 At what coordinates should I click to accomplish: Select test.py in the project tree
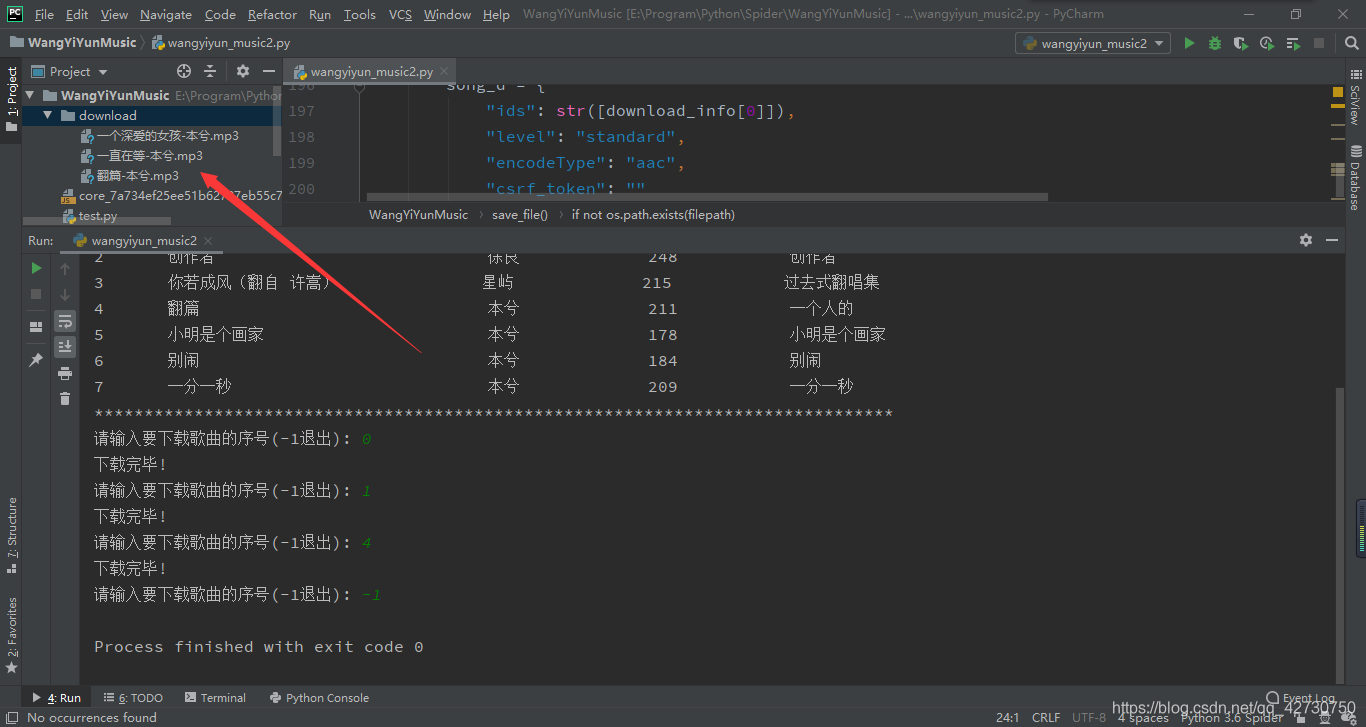click(89, 215)
